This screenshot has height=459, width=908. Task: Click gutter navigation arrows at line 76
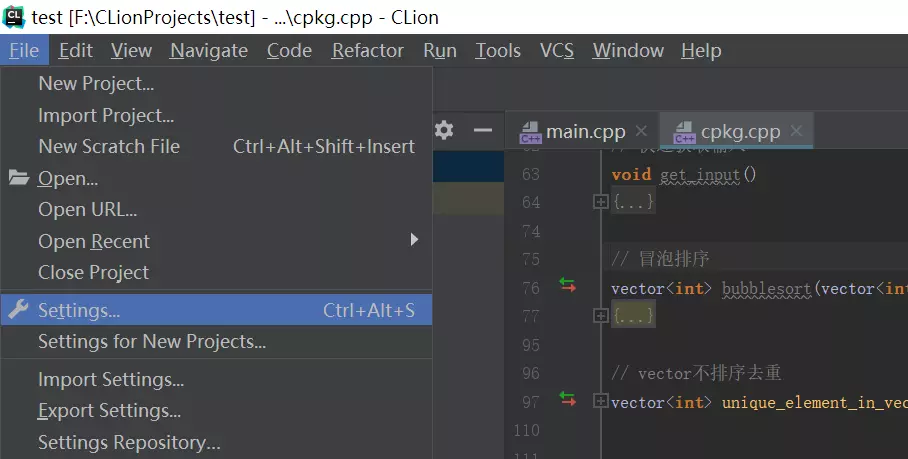pyautogui.click(x=568, y=285)
